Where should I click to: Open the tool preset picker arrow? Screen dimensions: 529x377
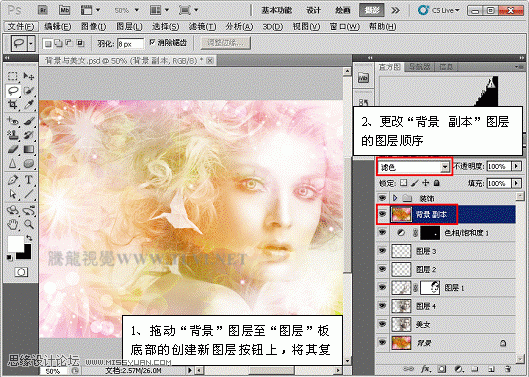click(31, 44)
